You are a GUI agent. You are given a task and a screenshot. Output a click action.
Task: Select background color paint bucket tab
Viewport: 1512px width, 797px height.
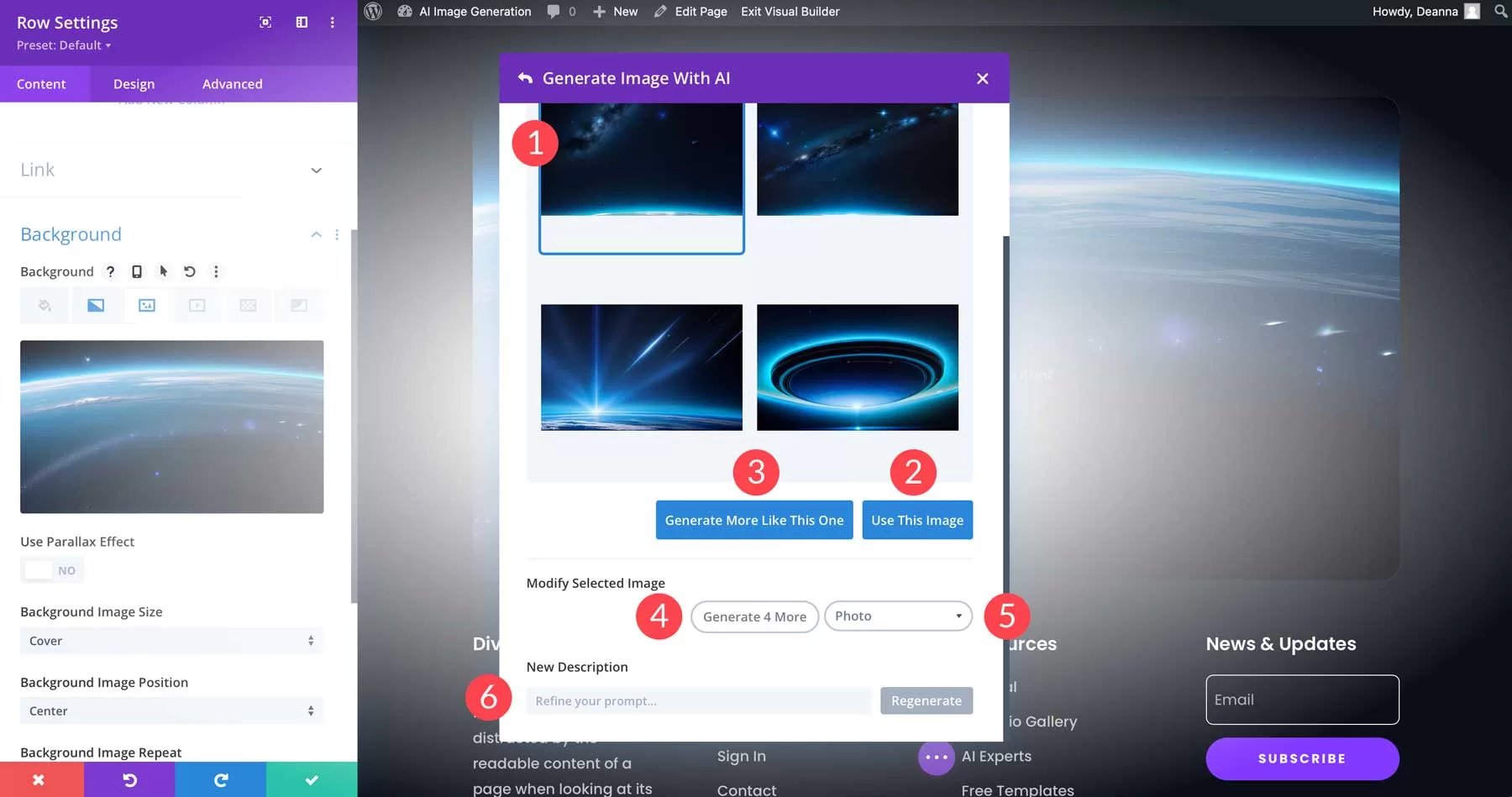pos(45,306)
